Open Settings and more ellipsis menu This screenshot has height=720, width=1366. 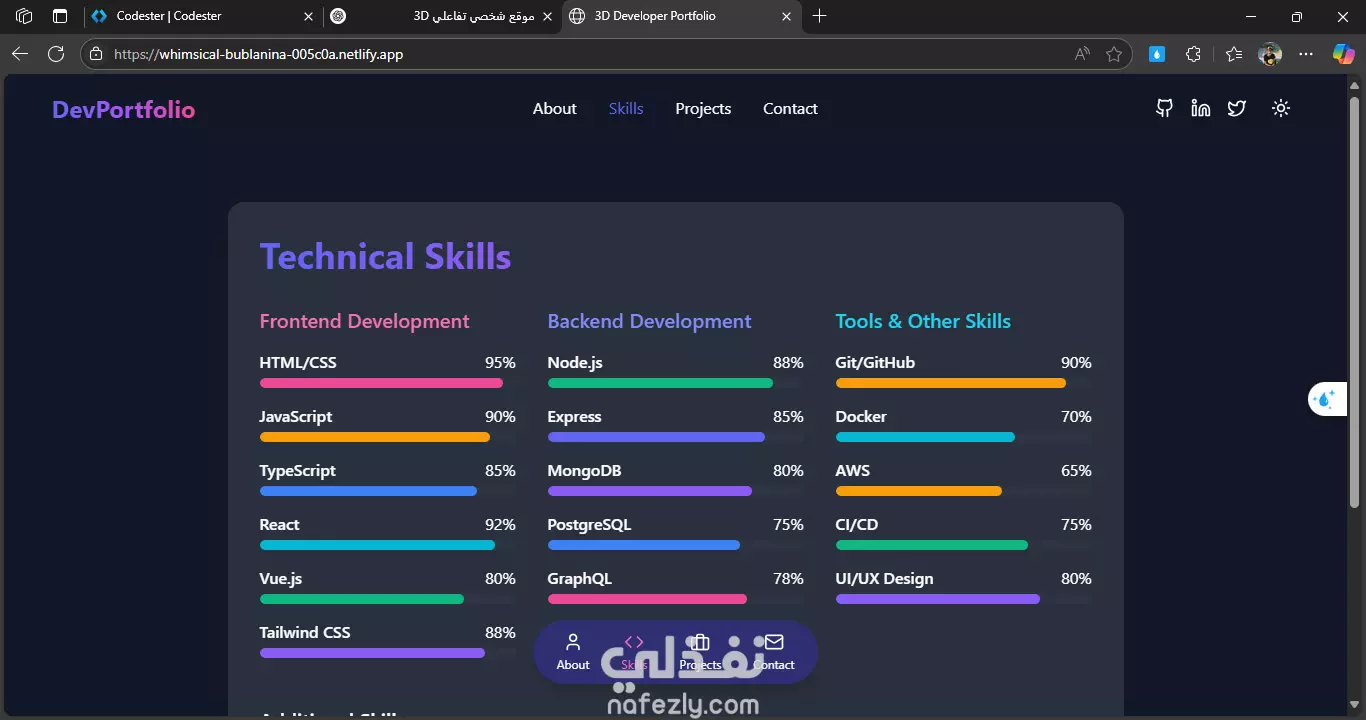(x=1306, y=54)
